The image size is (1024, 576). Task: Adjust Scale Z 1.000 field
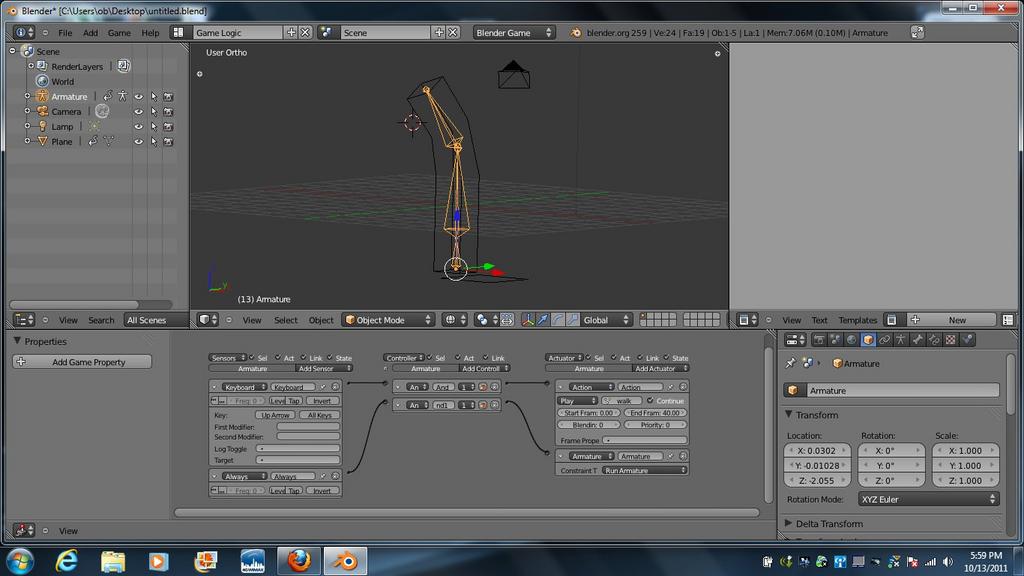tap(965, 480)
